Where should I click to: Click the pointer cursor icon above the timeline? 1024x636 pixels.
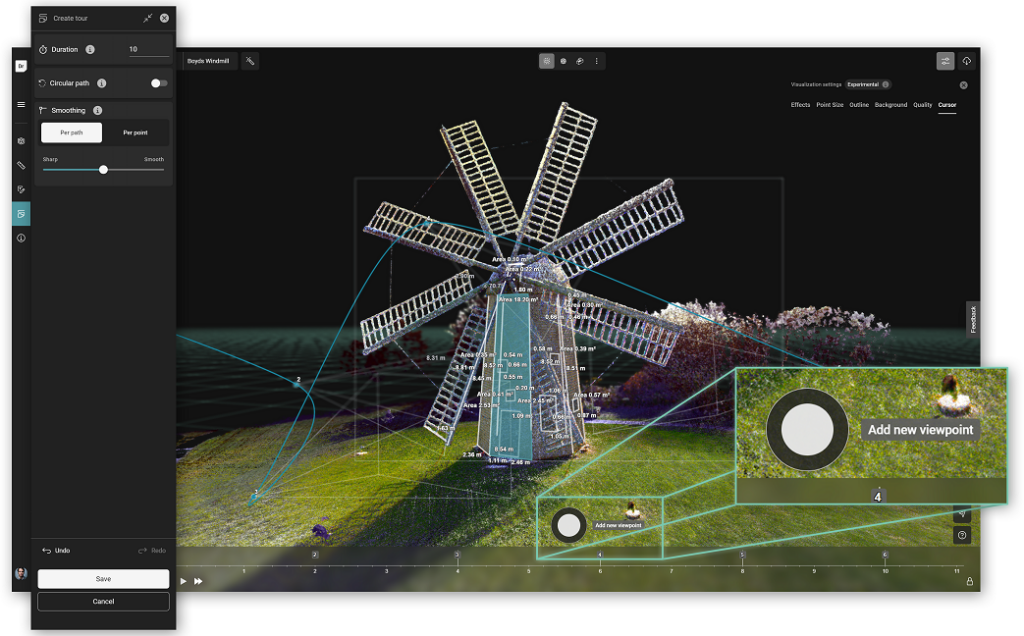[962, 514]
